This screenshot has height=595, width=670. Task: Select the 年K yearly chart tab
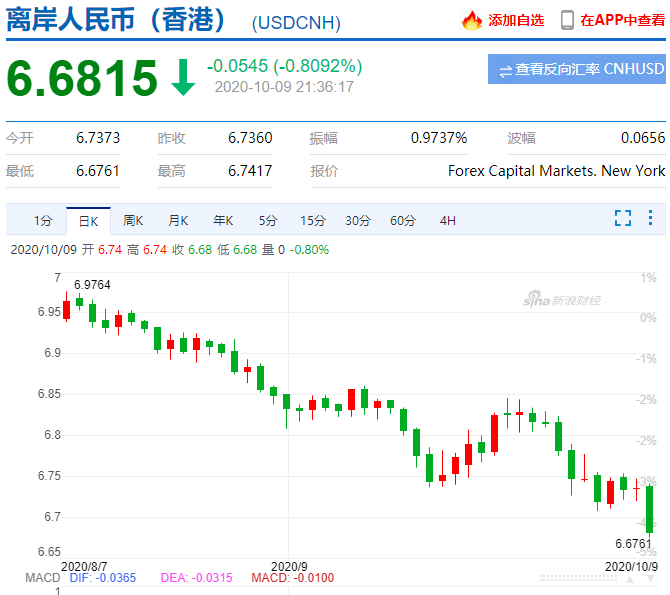[x=222, y=220]
